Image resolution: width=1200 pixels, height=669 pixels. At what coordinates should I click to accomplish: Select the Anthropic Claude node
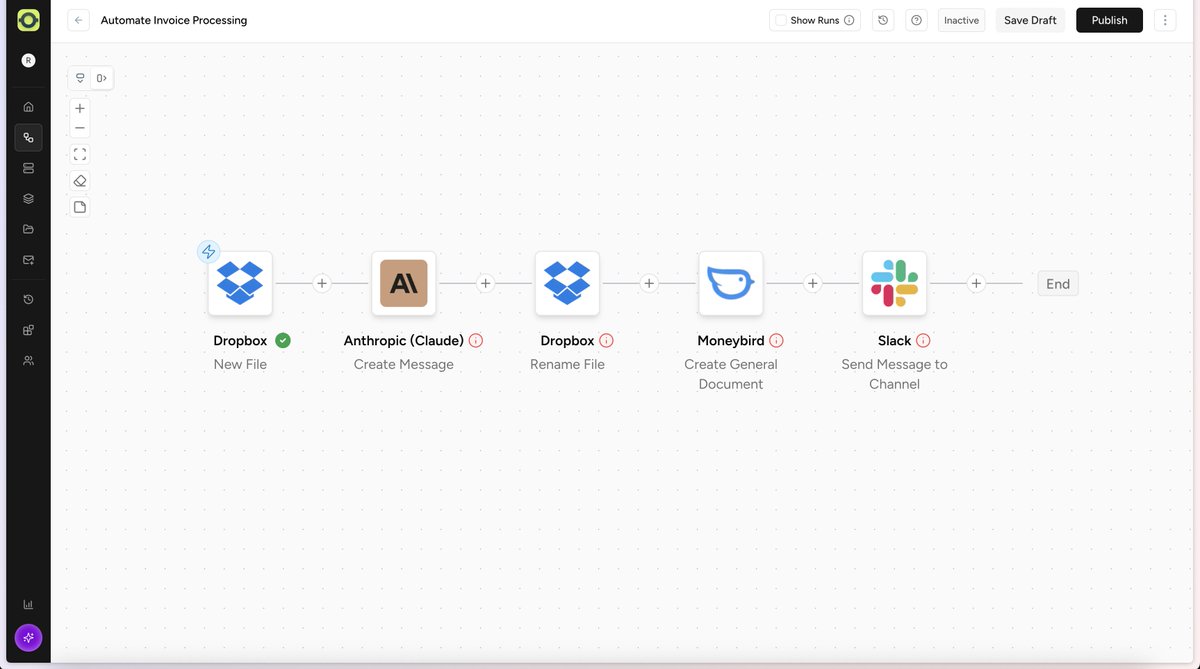click(404, 283)
